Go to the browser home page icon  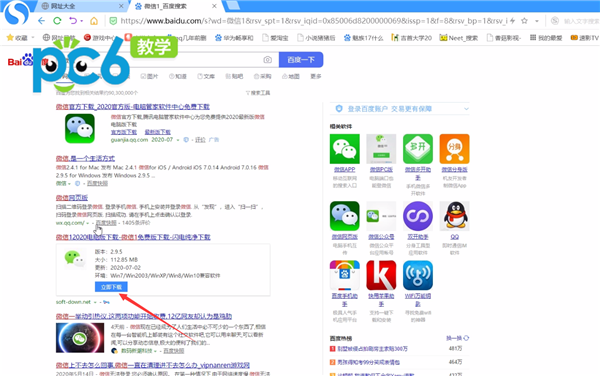[x=94, y=21]
